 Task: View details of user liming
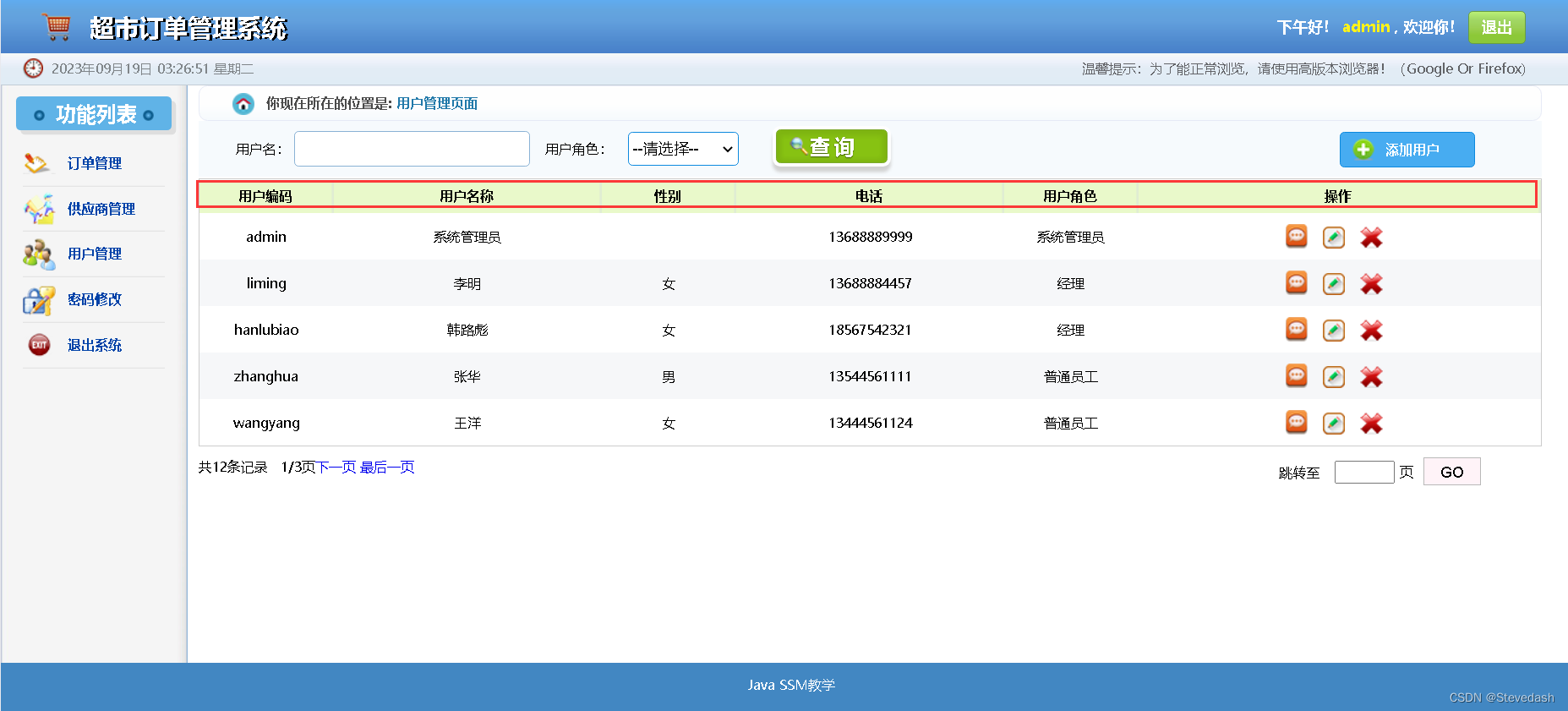[1296, 283]
